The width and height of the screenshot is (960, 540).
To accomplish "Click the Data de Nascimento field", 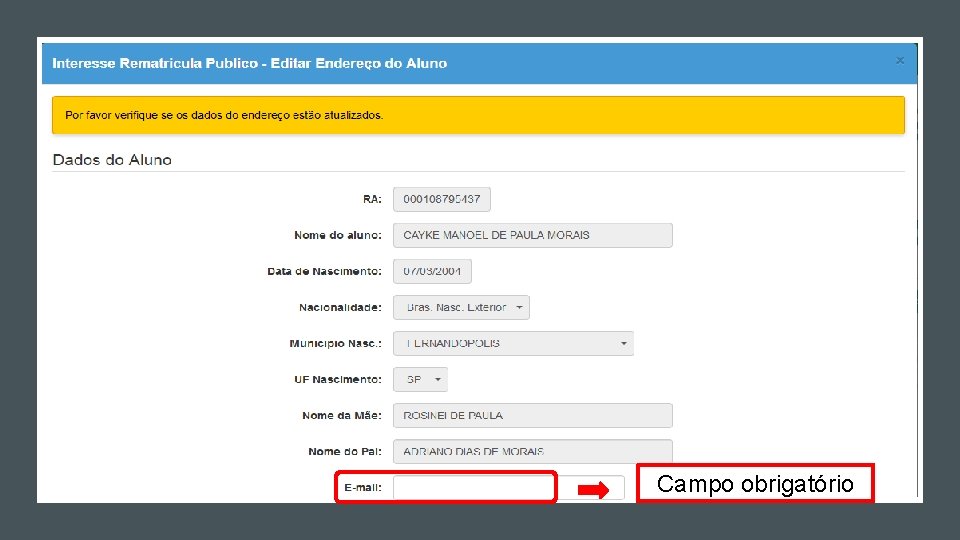I will [x=432, y=271].
